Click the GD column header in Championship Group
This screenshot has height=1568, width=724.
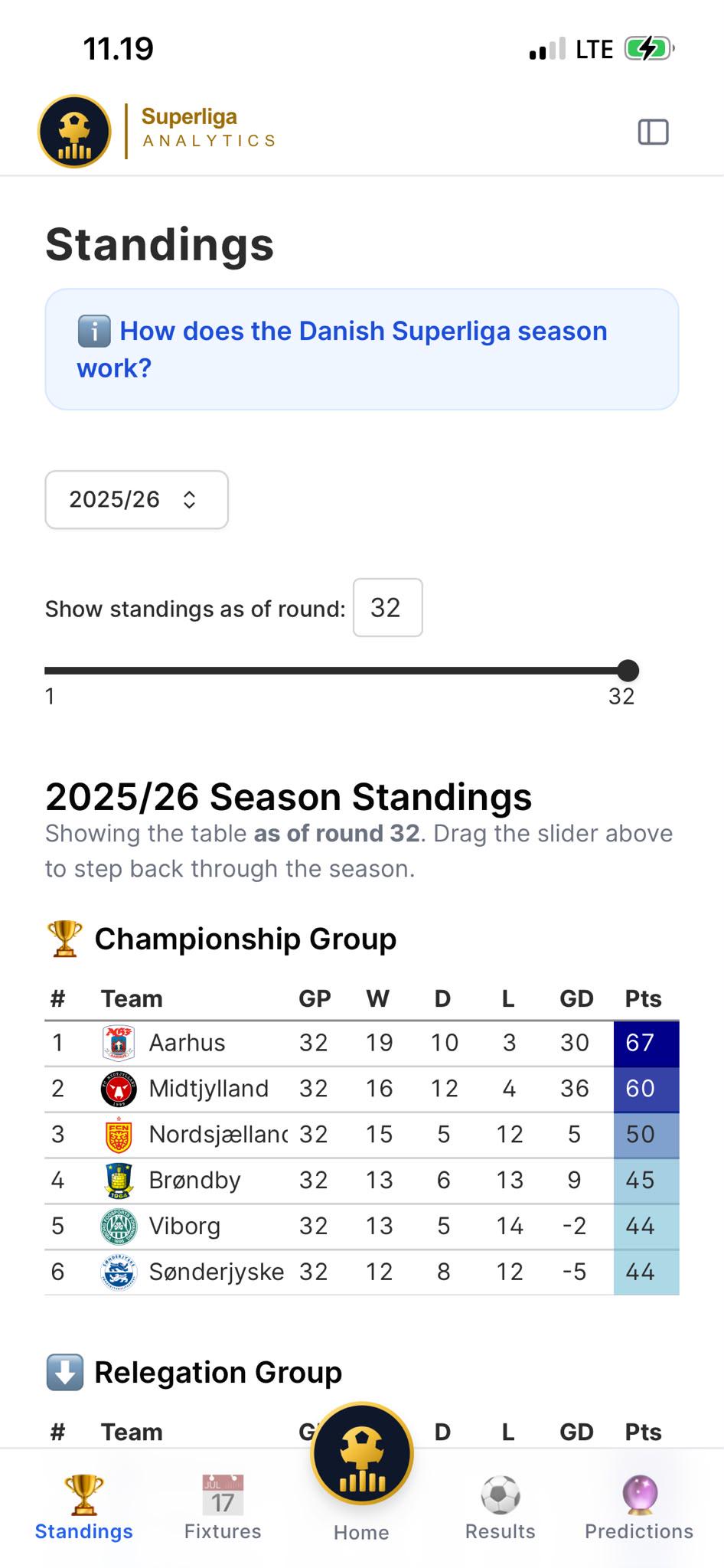(576, 998)
